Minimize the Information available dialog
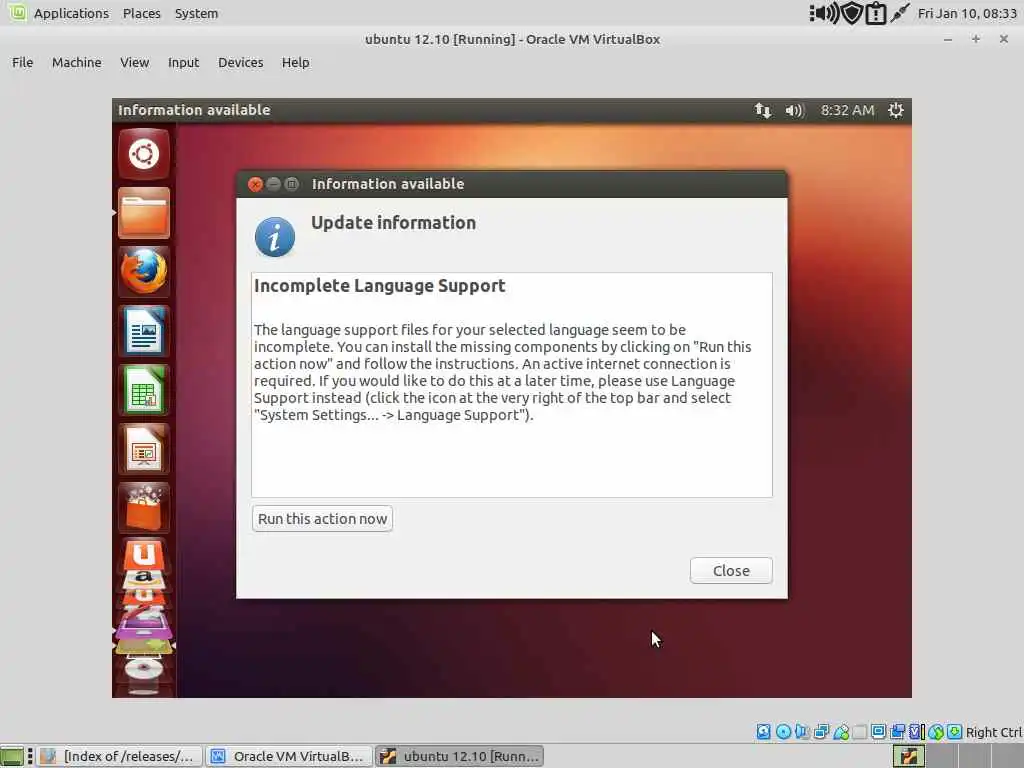Viewport: 1024px width, 768px height. (x=274, y=184)
